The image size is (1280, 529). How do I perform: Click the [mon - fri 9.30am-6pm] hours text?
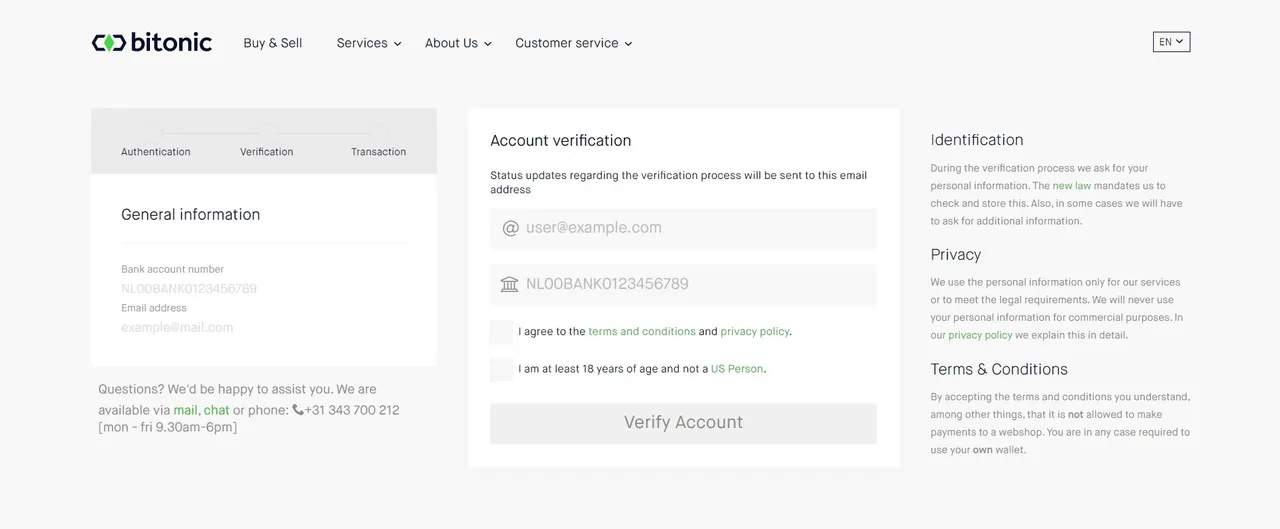168,428
